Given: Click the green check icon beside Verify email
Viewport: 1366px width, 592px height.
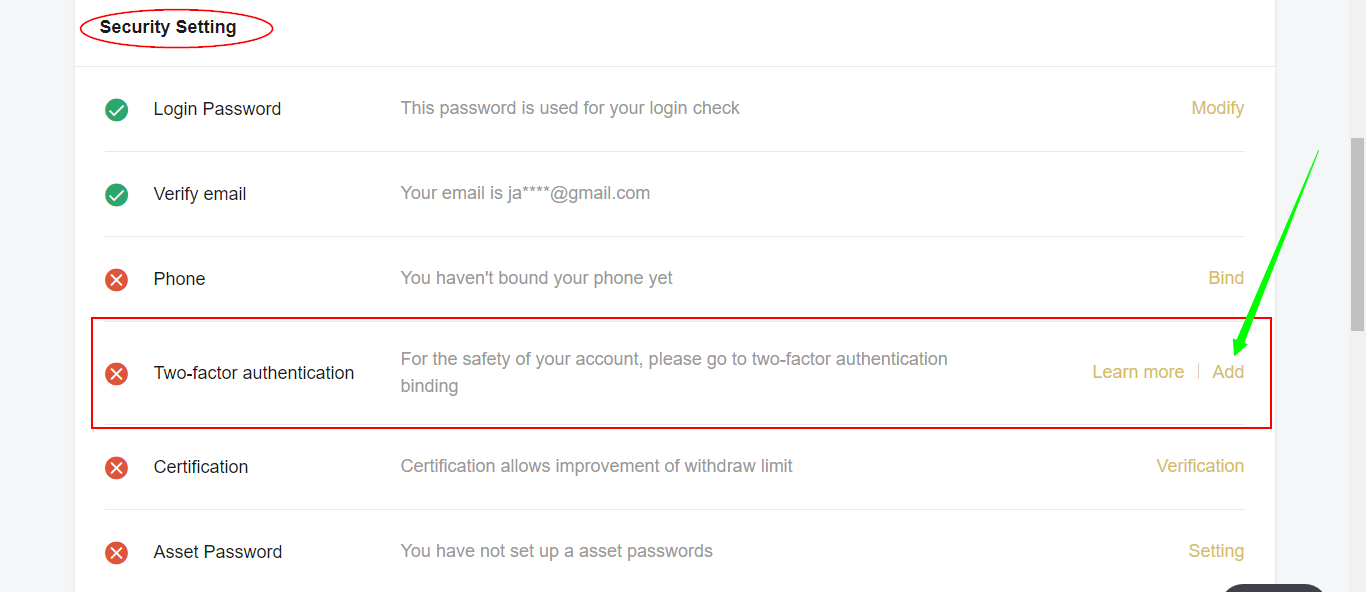Looking at the screenshot, I should [x=117, y=194].
